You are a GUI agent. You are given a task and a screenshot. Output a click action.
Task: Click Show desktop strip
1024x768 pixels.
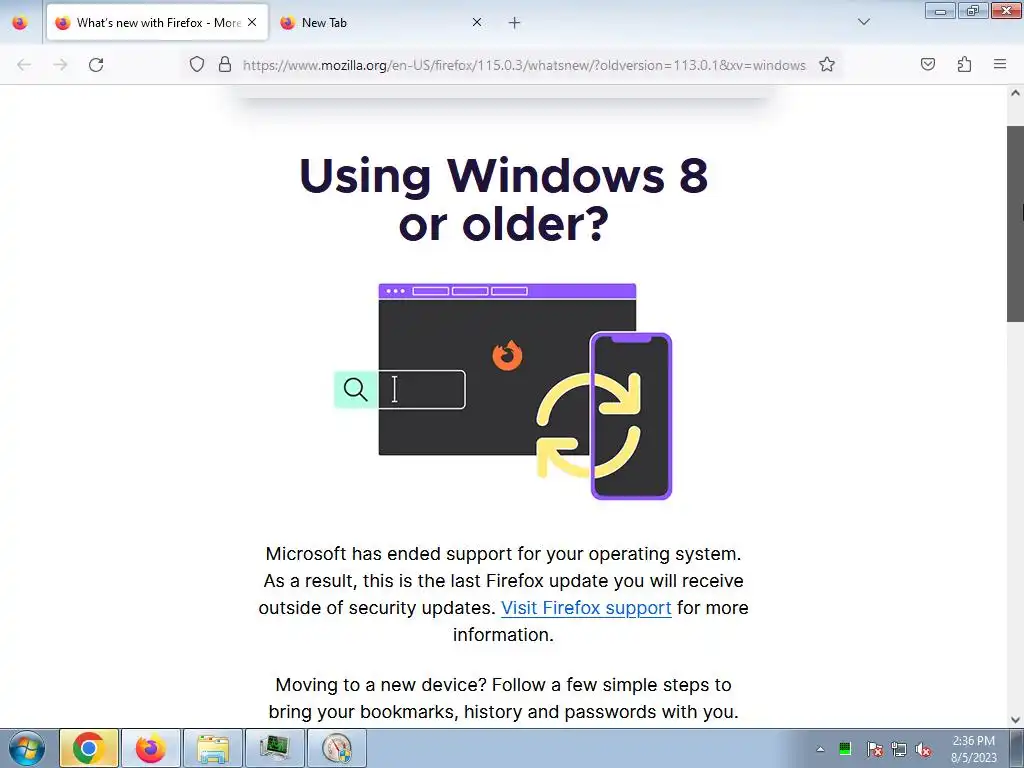click(x=1017, y=748)
